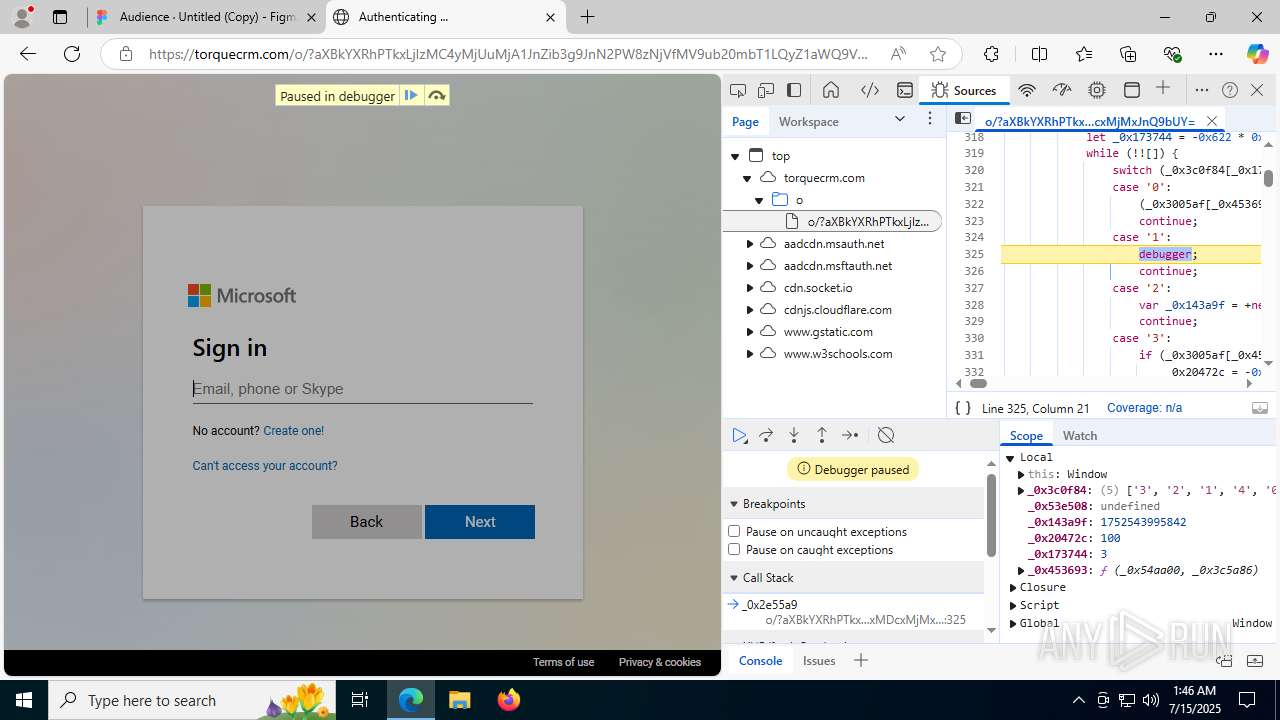Click browser address bar
This screenshot has height=720, width=1280.
508,54
